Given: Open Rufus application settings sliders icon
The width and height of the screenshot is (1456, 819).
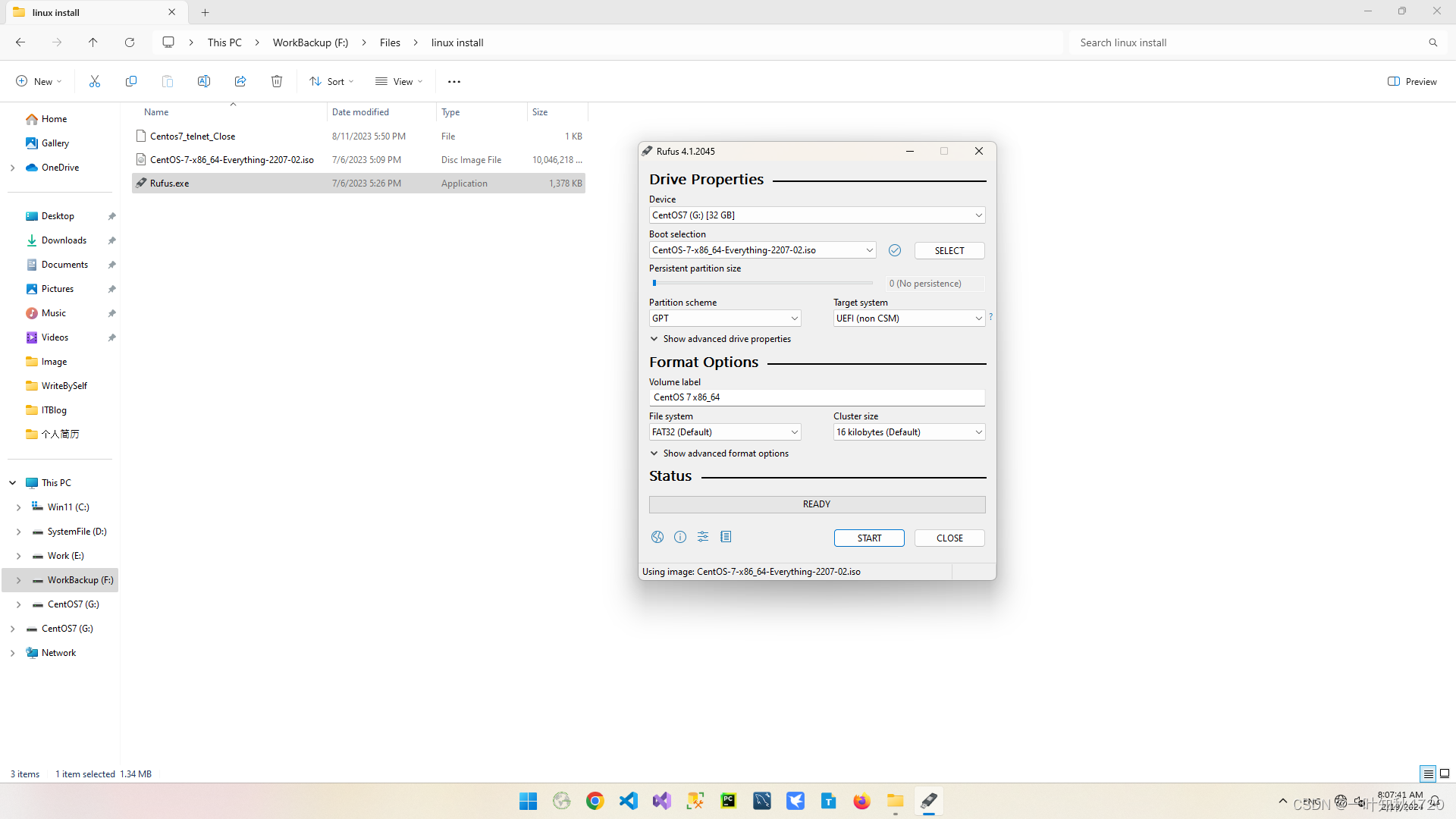Looking at the screenshot, I should click(x=703, y=537).
